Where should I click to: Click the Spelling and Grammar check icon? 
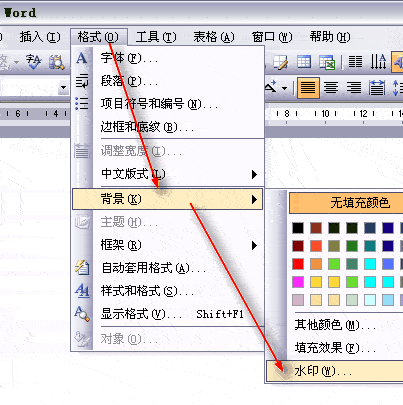[34, 62]
